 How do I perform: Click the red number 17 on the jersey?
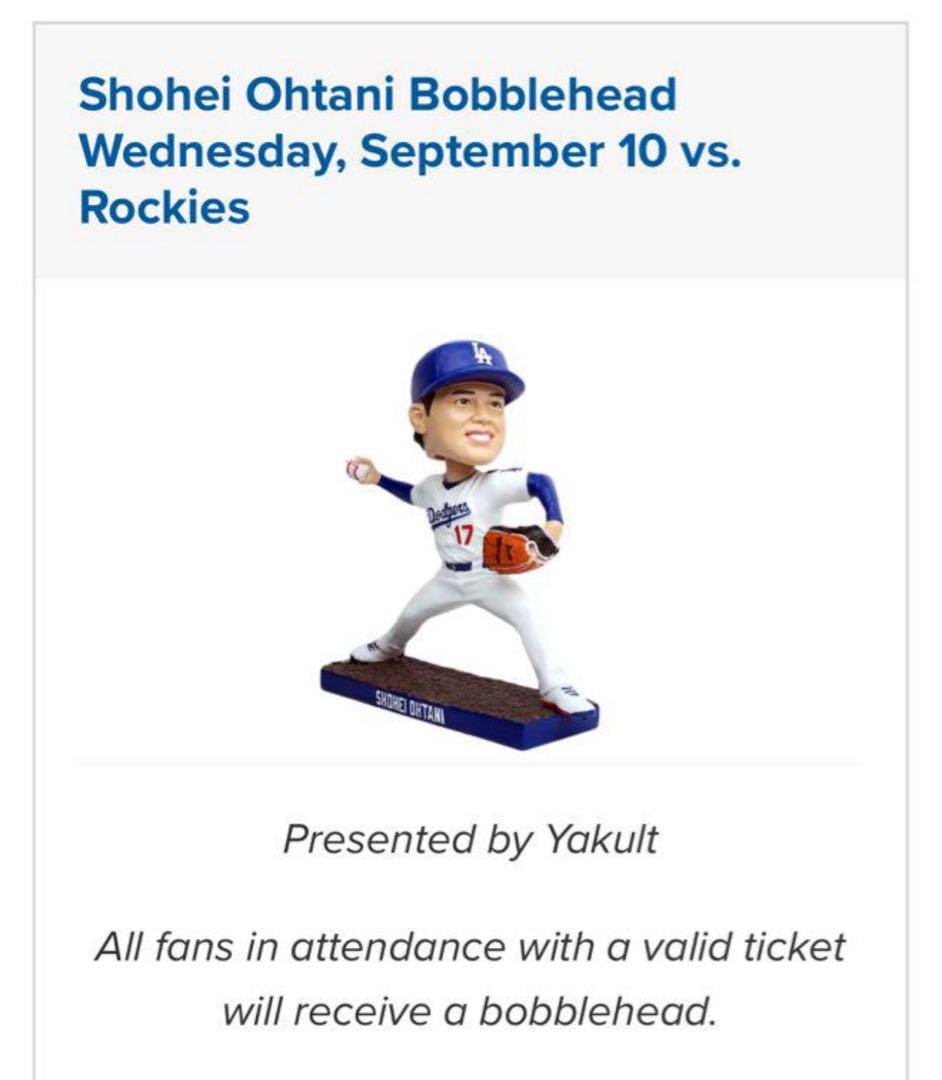tap(463, 536)
